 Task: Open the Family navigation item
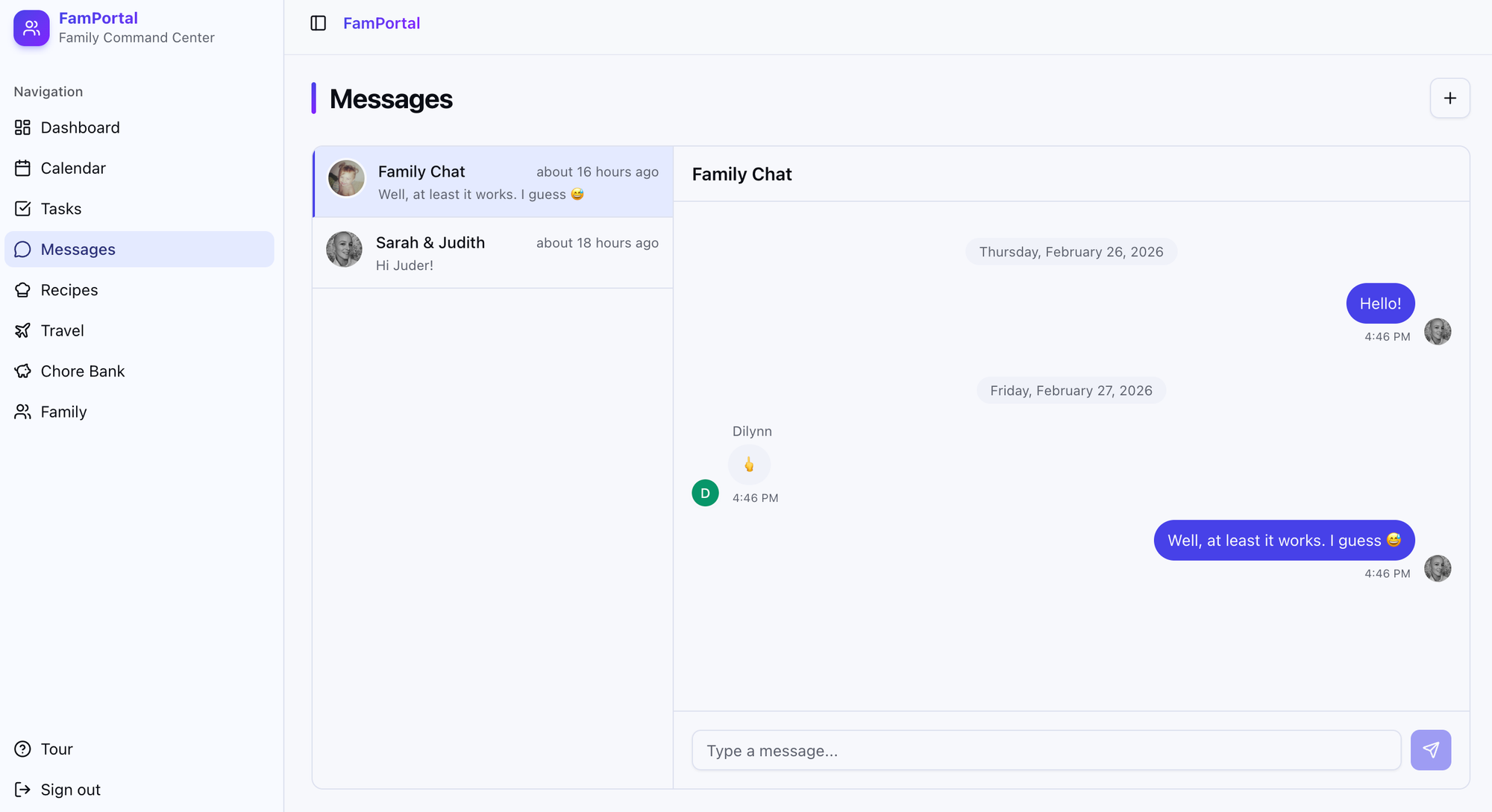[x=63, y=412]
